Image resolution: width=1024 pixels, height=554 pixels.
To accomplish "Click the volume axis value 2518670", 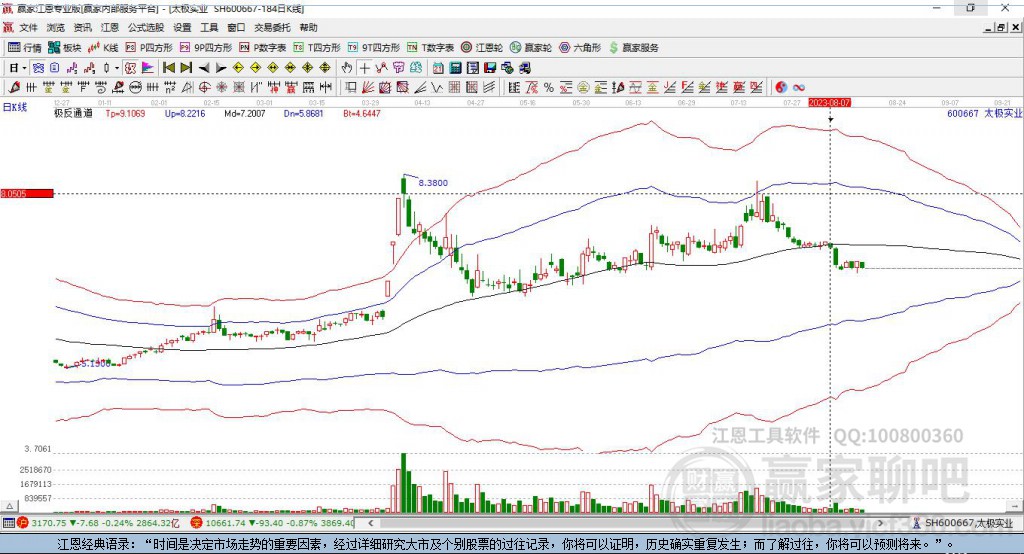I will tap(36, 470).
